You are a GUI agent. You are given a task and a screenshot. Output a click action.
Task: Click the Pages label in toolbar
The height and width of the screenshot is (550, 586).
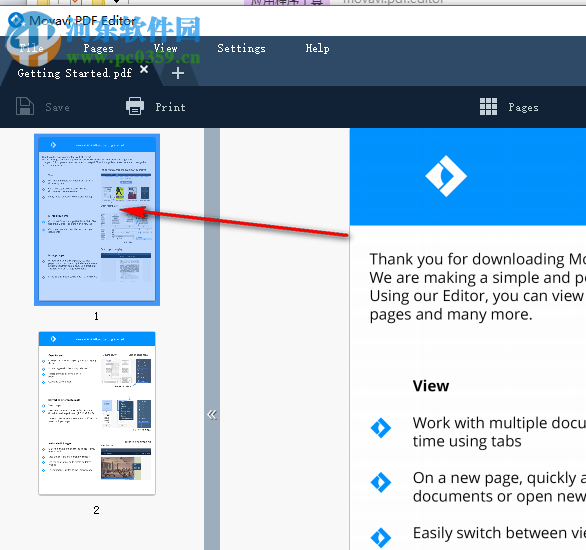tap(523, 107)
